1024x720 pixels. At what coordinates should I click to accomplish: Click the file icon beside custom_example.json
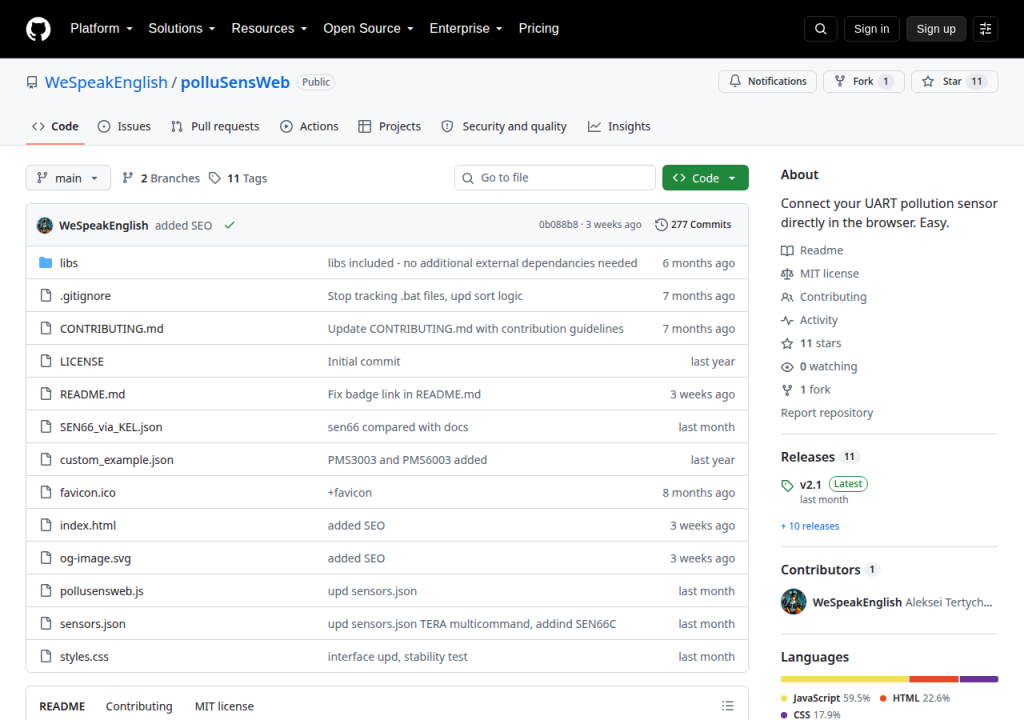46,459
